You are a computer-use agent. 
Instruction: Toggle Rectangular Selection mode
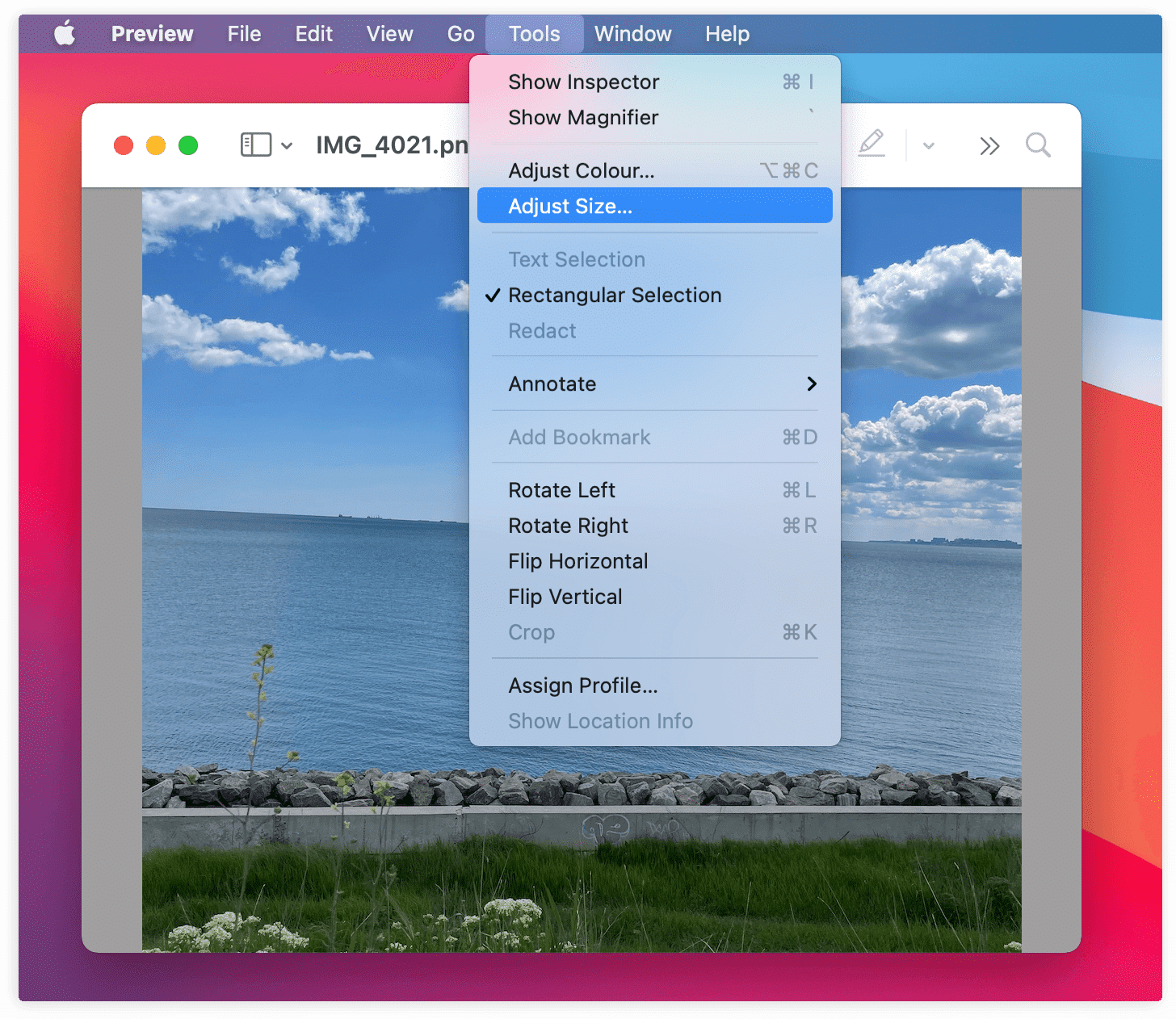coord(615,296)
